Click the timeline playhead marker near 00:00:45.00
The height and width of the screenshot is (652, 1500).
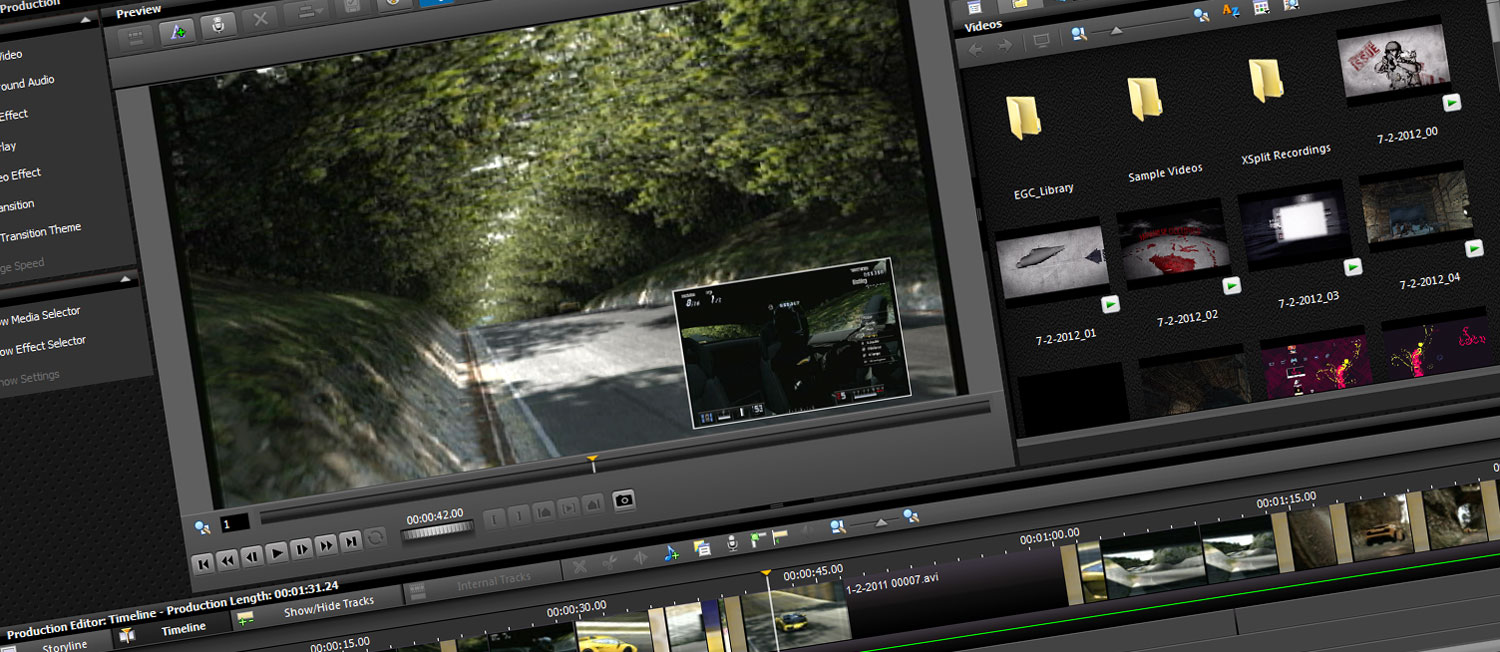tap(766, 573)
